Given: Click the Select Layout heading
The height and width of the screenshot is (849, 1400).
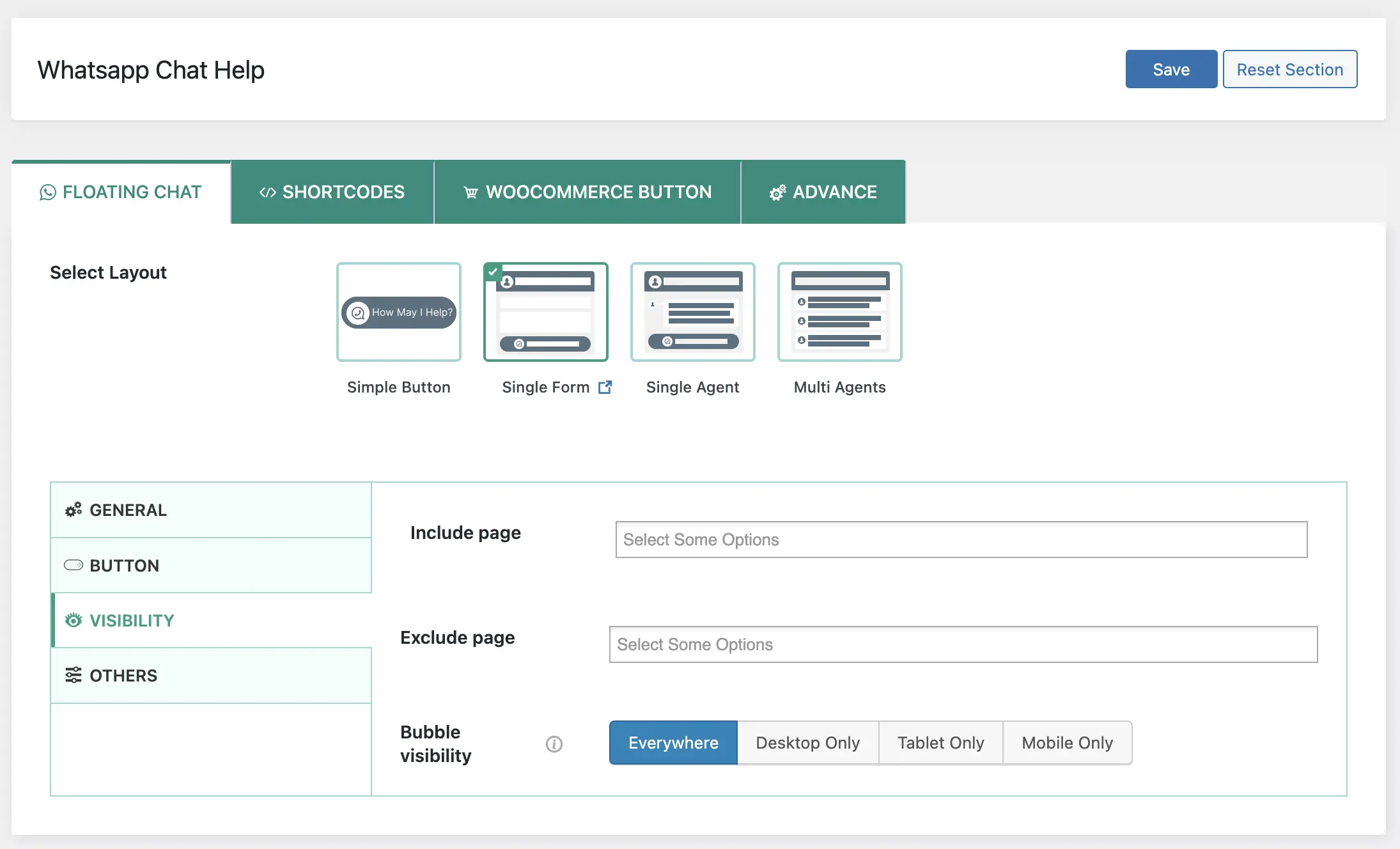Looking at the screenshot, I should (x=108, y=273).
